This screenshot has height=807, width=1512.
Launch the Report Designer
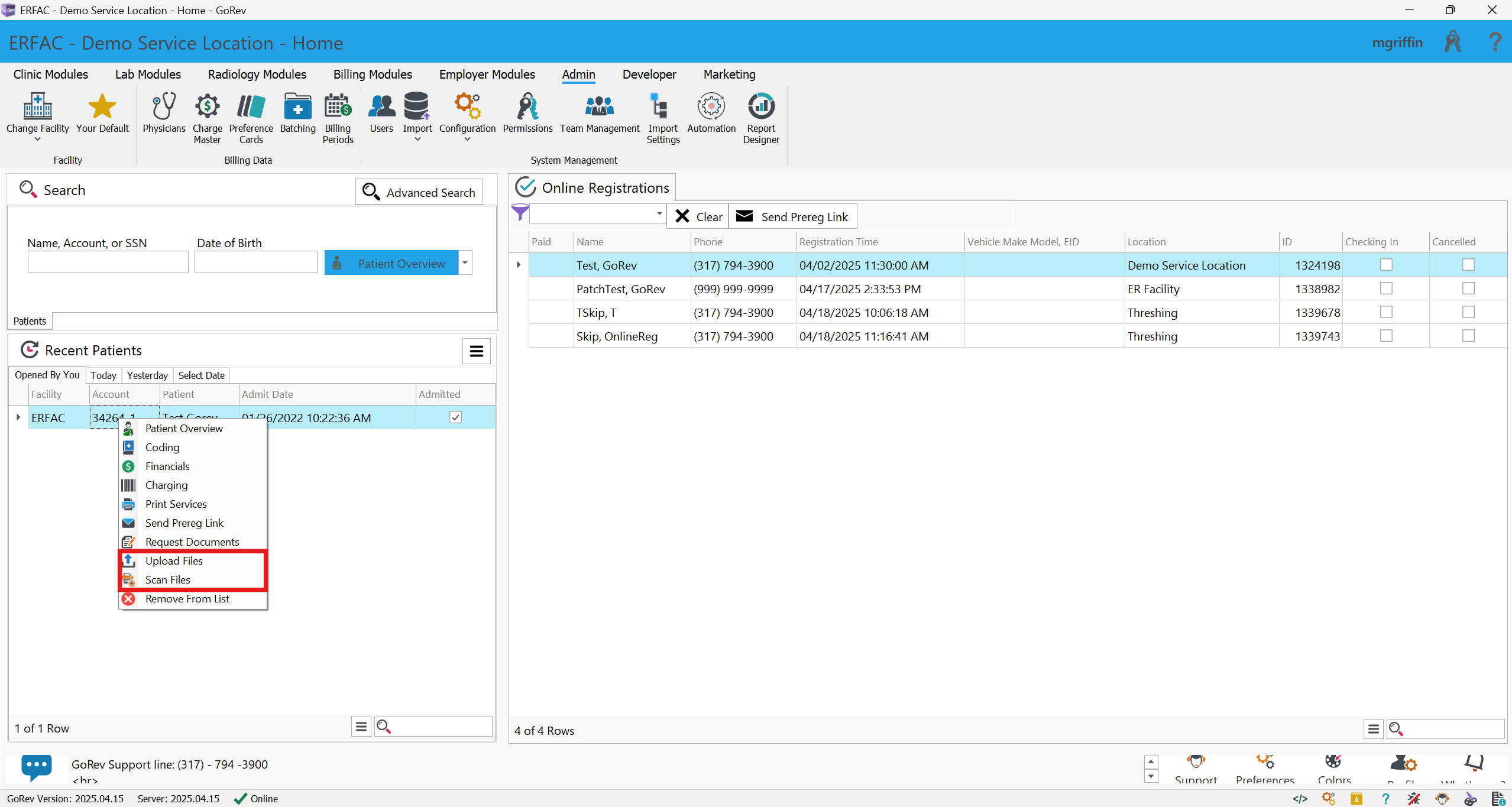click(x=761, y=118)
